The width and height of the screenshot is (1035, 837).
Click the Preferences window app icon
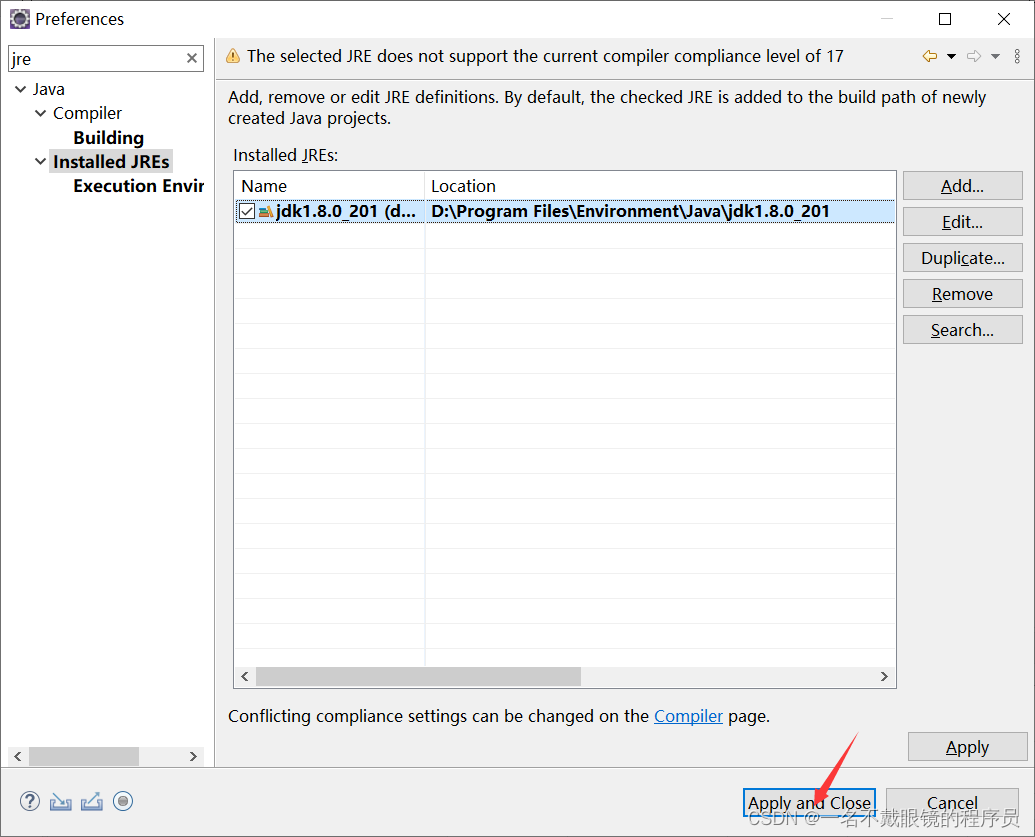tap(20, 19)
